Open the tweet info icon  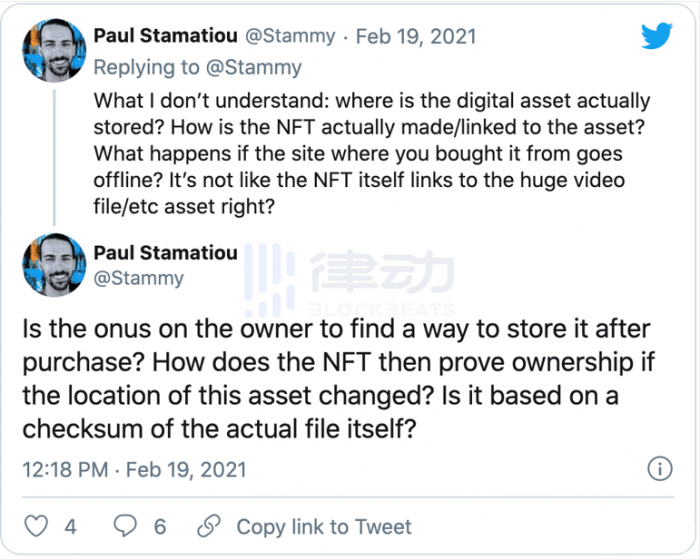[660, 469]
